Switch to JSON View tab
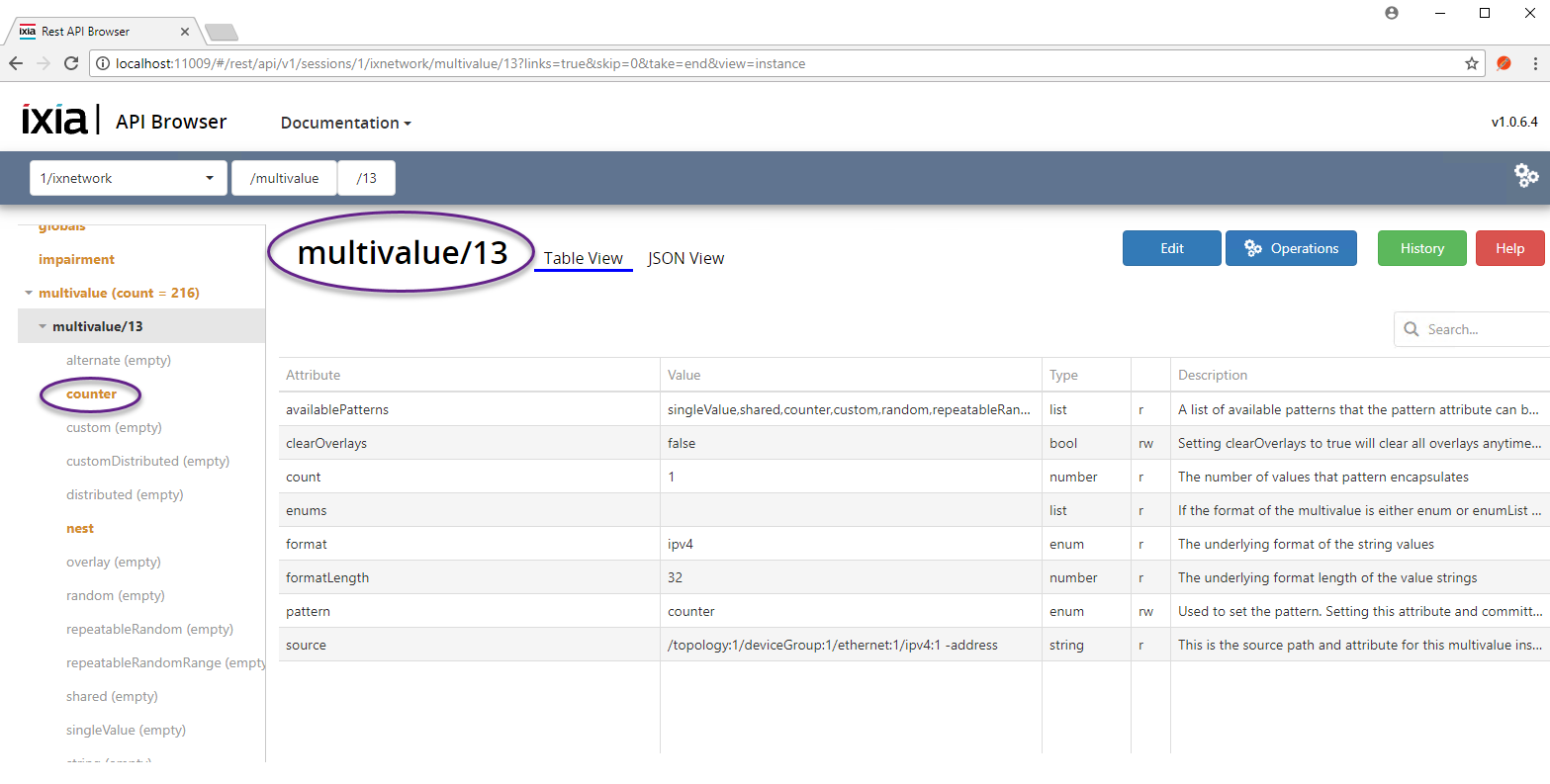 tap(685, 258)
